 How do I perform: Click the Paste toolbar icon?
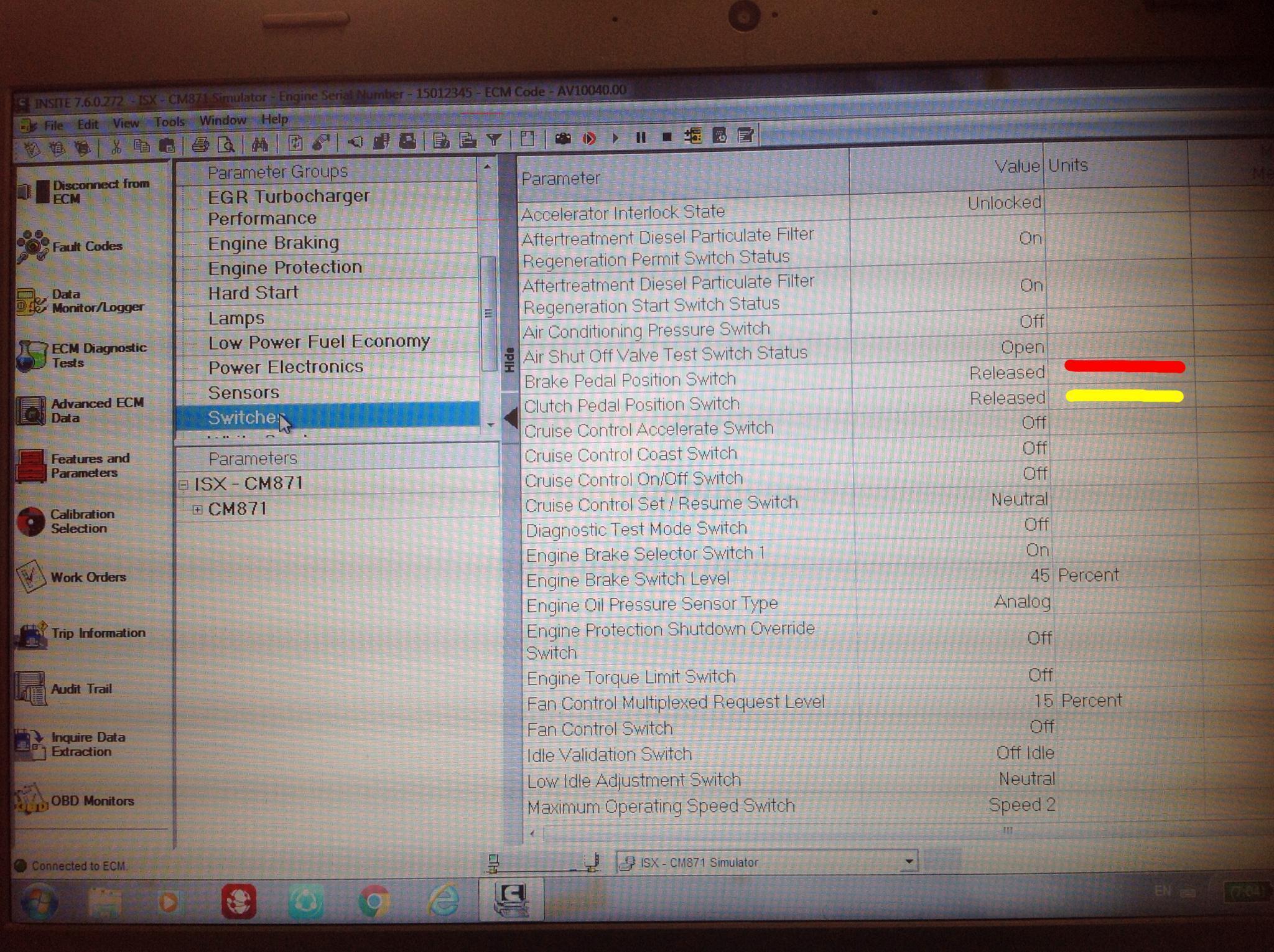(x=167, y=146)
